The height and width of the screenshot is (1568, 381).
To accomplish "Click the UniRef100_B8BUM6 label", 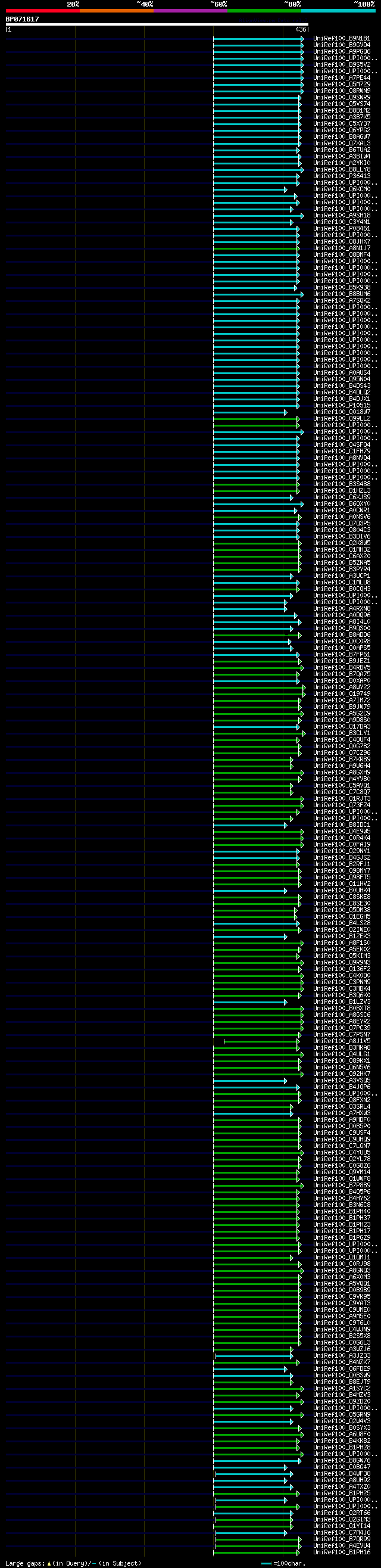I will click(x=342, y=294).
